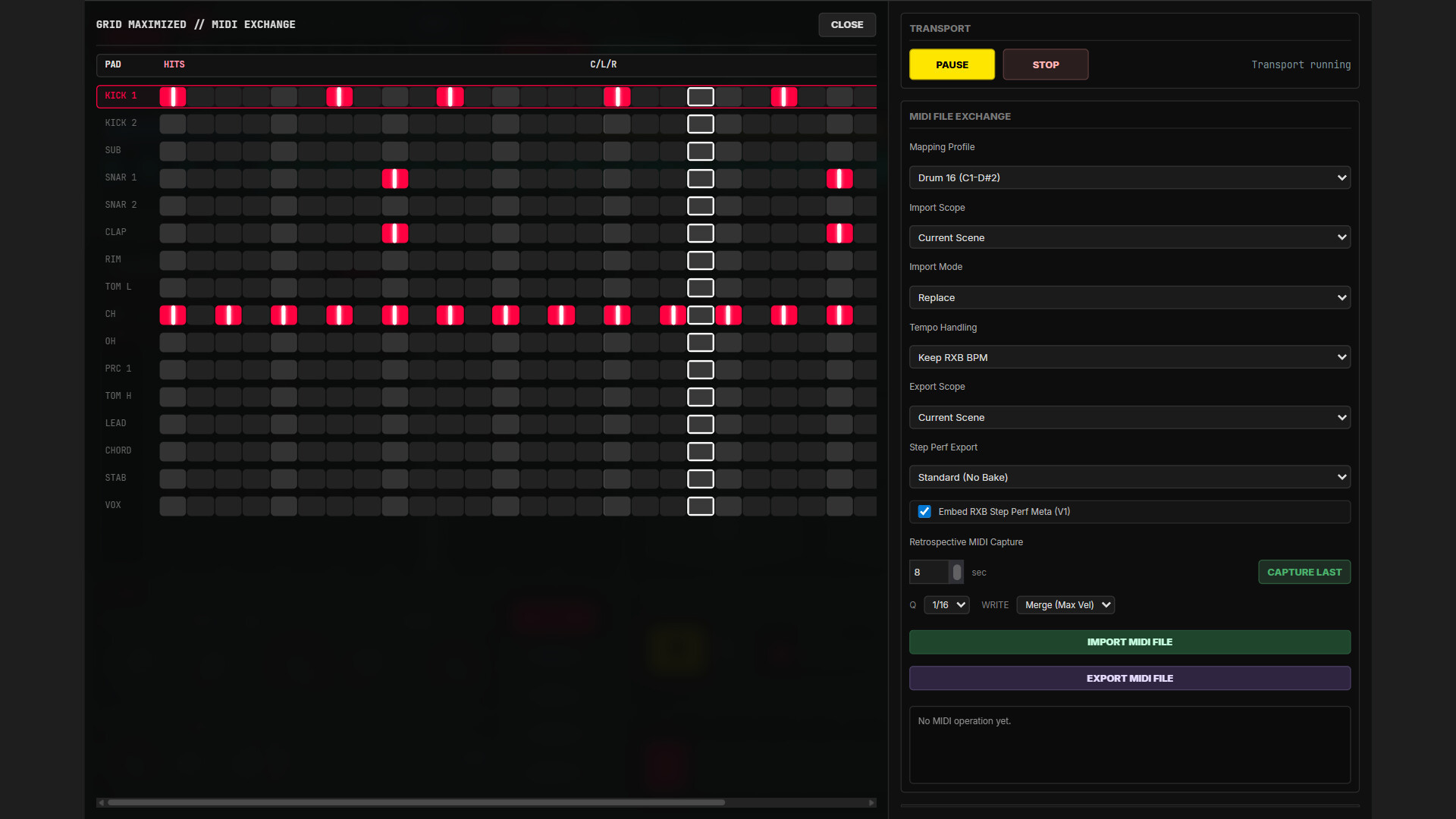Click the playhead step on VOX row
Image resolution: width=1456 pixels, height=819 pixels.
pos(700,506)
